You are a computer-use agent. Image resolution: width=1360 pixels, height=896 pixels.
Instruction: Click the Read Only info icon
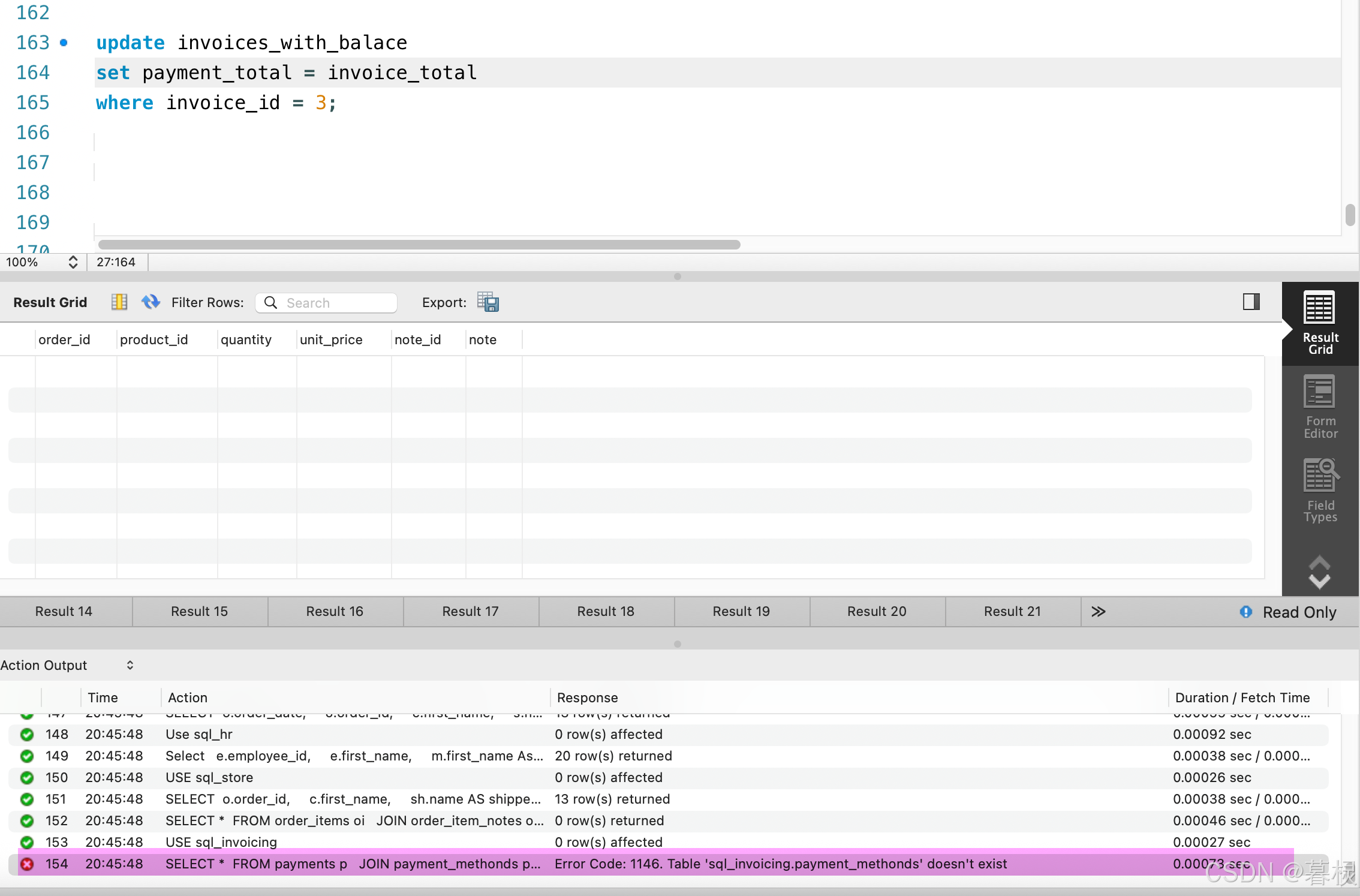1245,612
